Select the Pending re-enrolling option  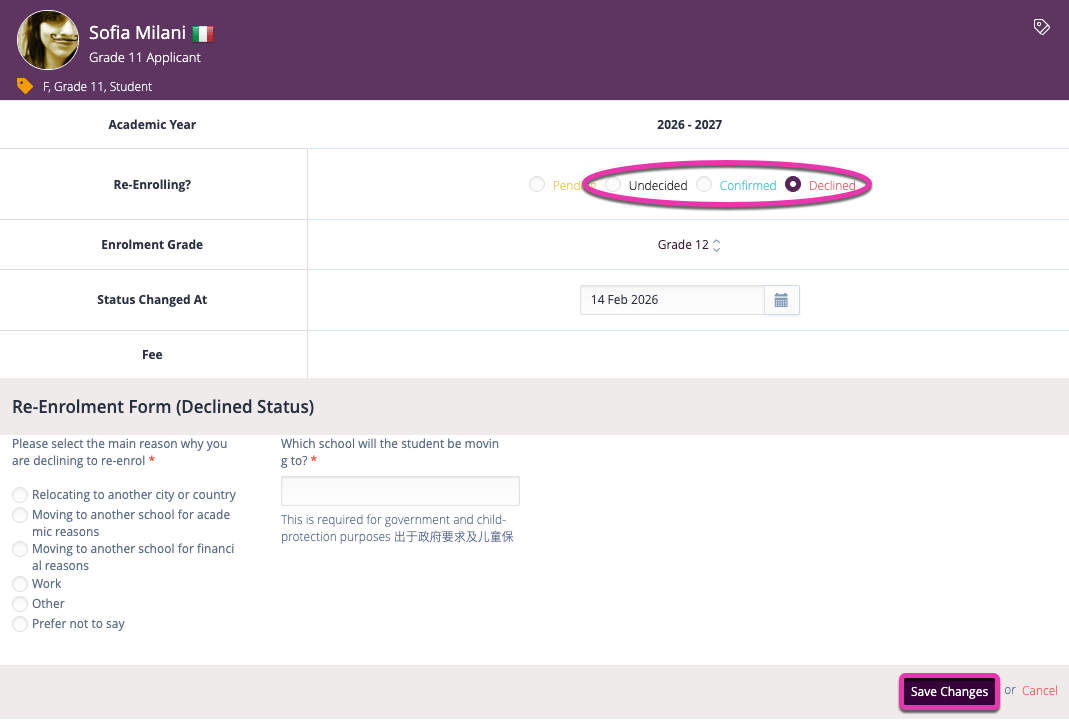[537, 184]
